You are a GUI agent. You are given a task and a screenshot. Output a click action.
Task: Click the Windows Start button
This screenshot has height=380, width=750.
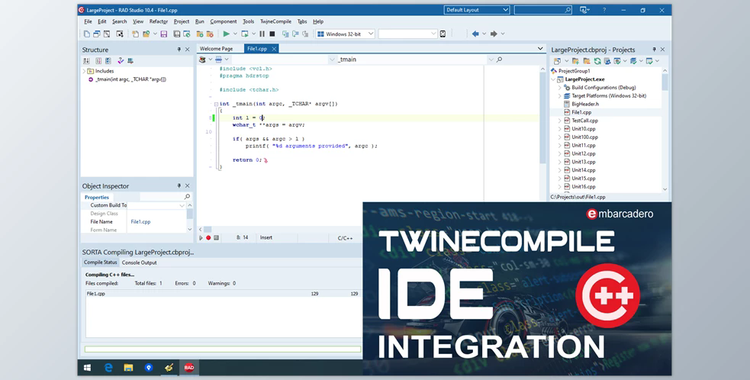tap(88, 368)
